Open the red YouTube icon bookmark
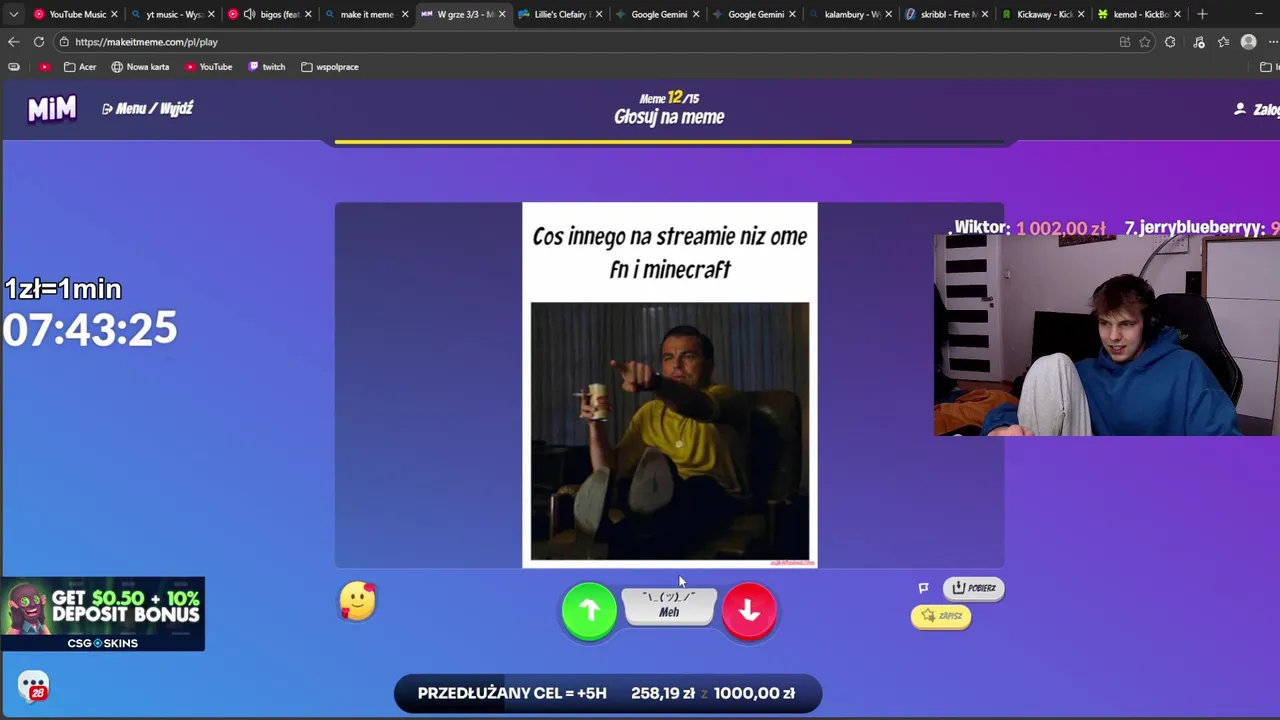This screenshot has width=1280, height=720. point(45,67)
